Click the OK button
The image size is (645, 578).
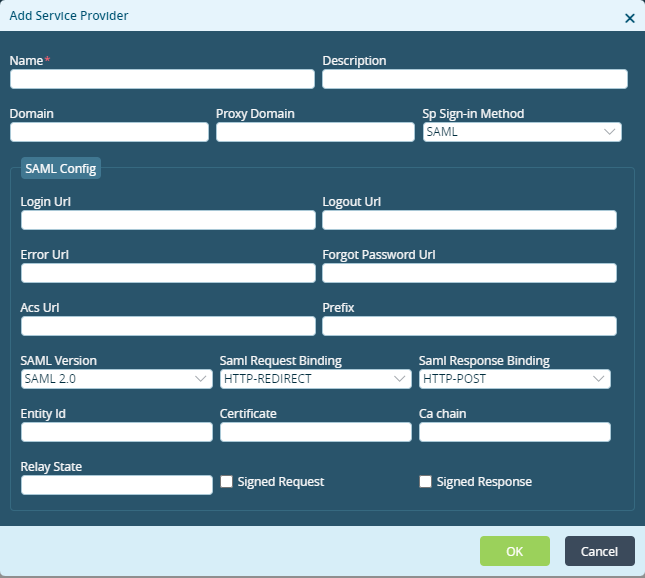pos(514,551)
